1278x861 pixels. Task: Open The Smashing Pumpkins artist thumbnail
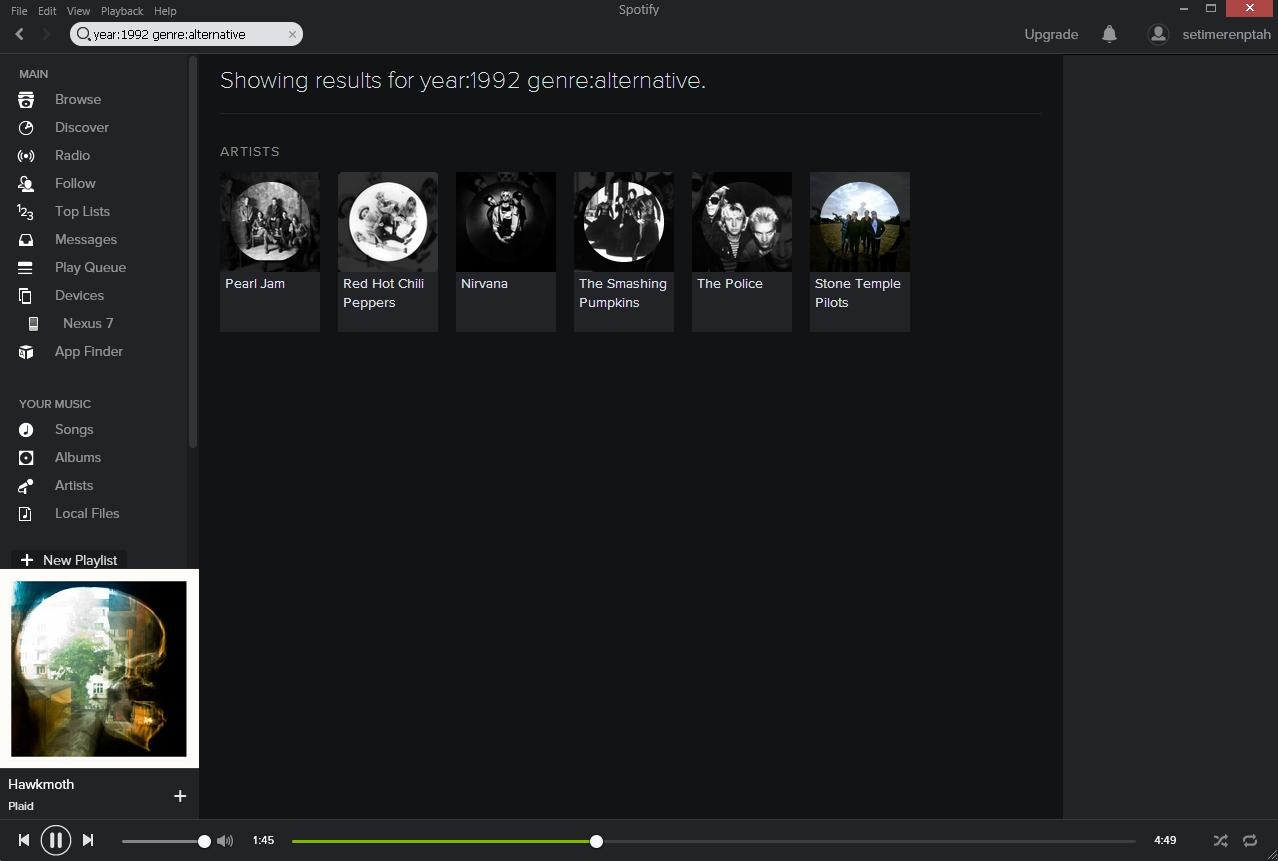(624, 222)
